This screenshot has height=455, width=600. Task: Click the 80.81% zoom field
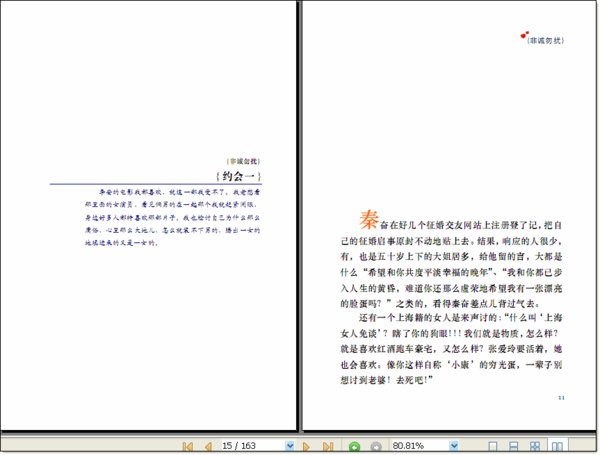coord(419,445)
